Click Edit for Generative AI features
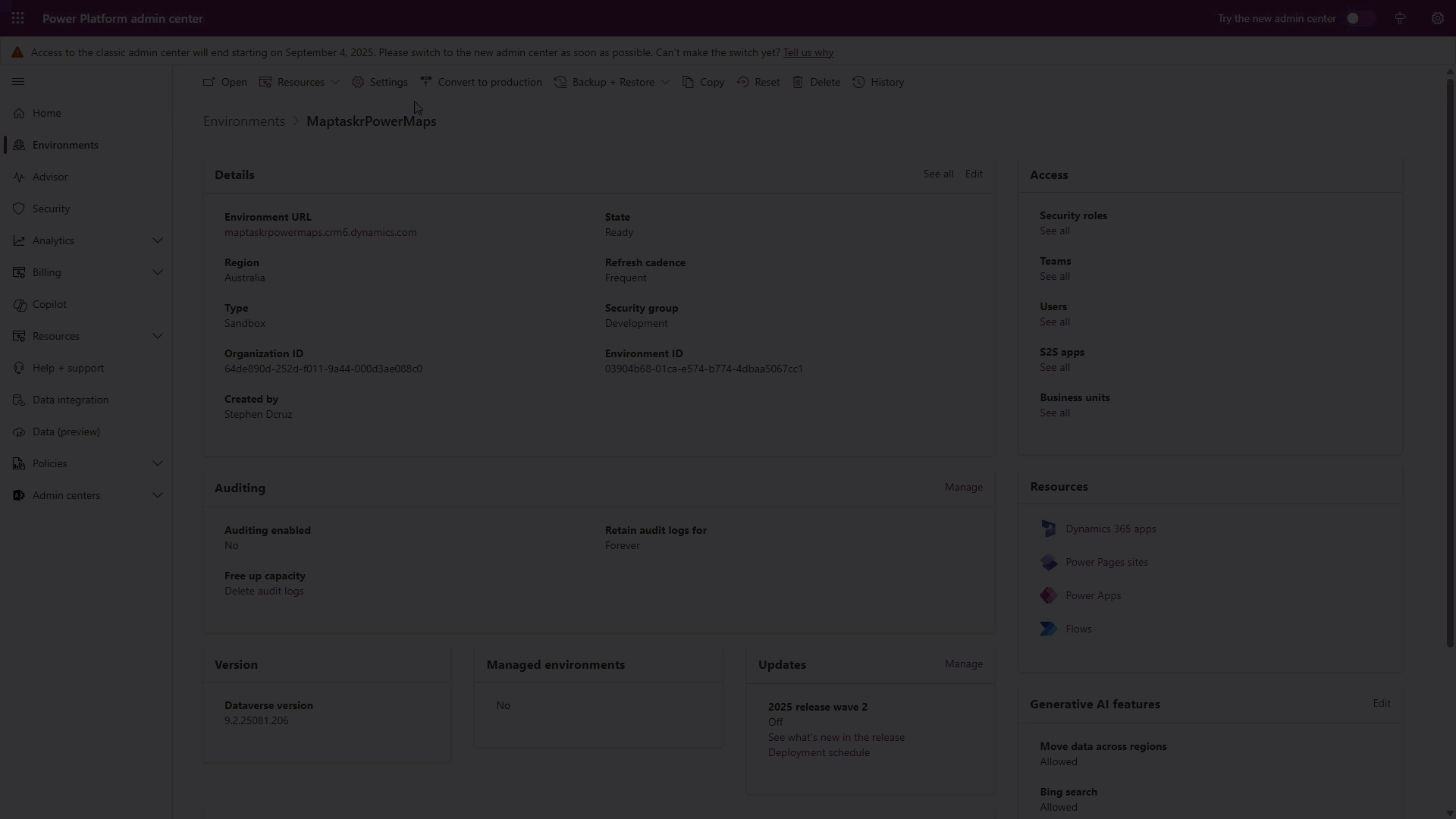Viewport: 1456px width, 819px height. [x=1381, y=703]
